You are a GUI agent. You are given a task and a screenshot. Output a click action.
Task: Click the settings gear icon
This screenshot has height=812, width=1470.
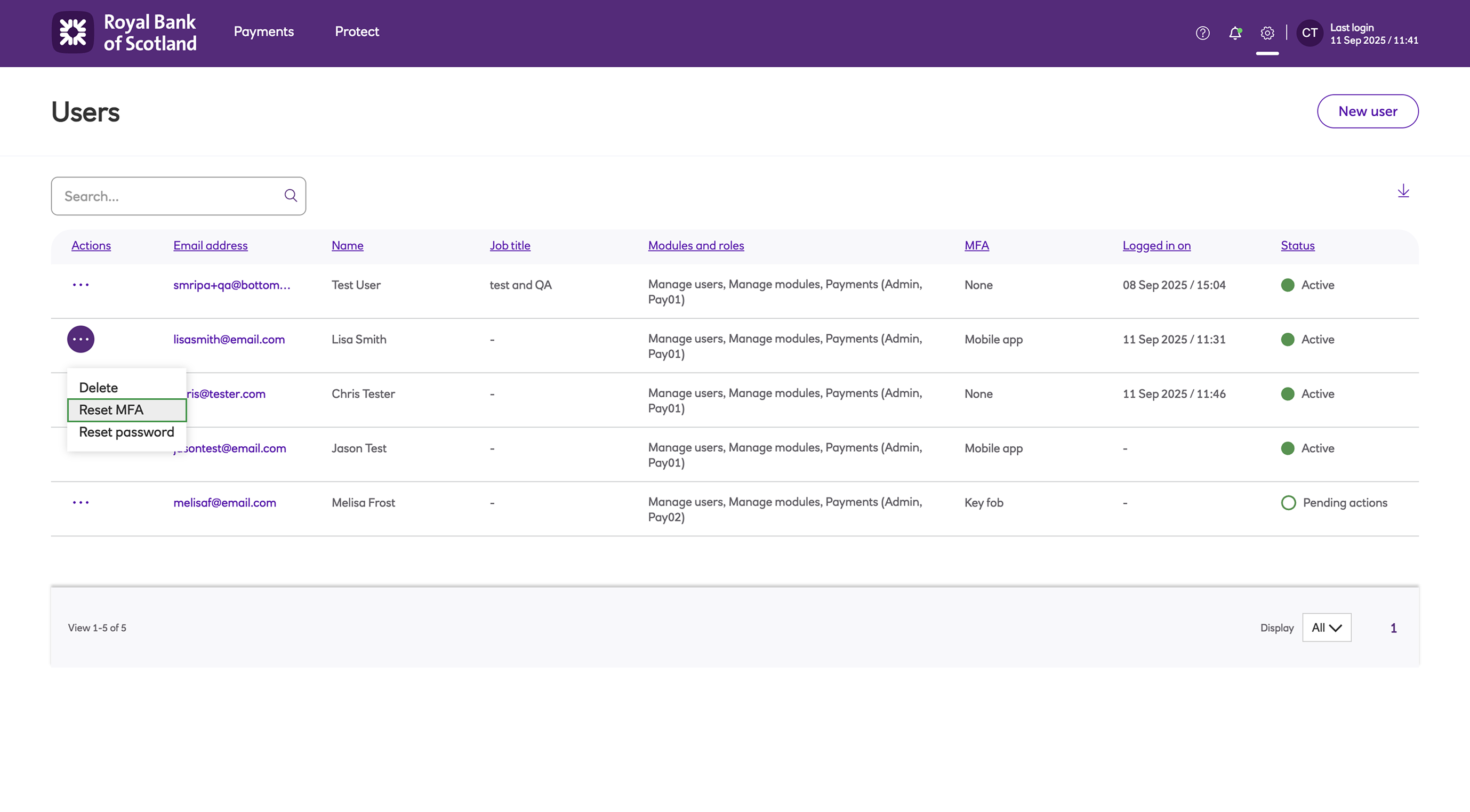[x=1267, y=33]
